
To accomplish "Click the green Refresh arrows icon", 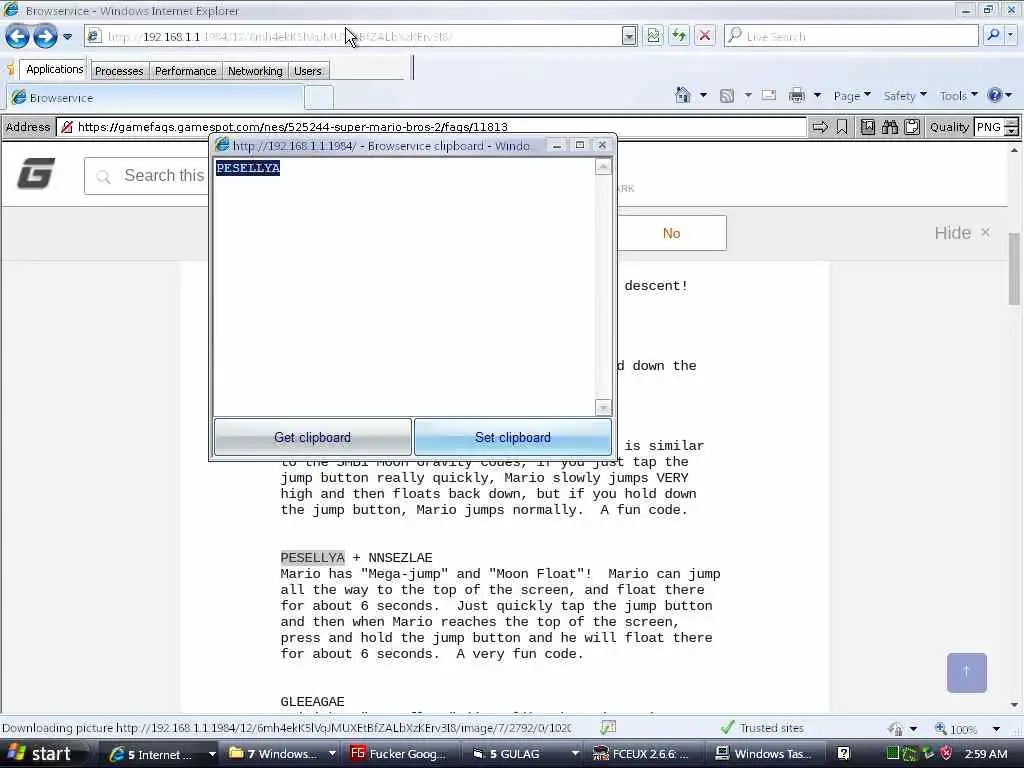I will pos(679,36).
